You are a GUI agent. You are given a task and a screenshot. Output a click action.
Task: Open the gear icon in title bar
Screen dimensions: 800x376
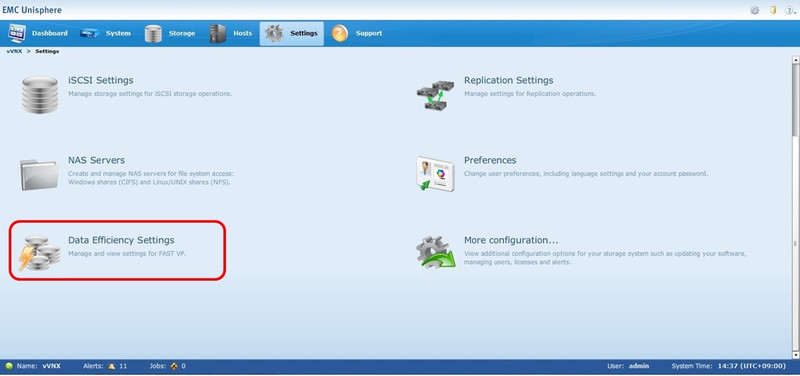[755, 10]
